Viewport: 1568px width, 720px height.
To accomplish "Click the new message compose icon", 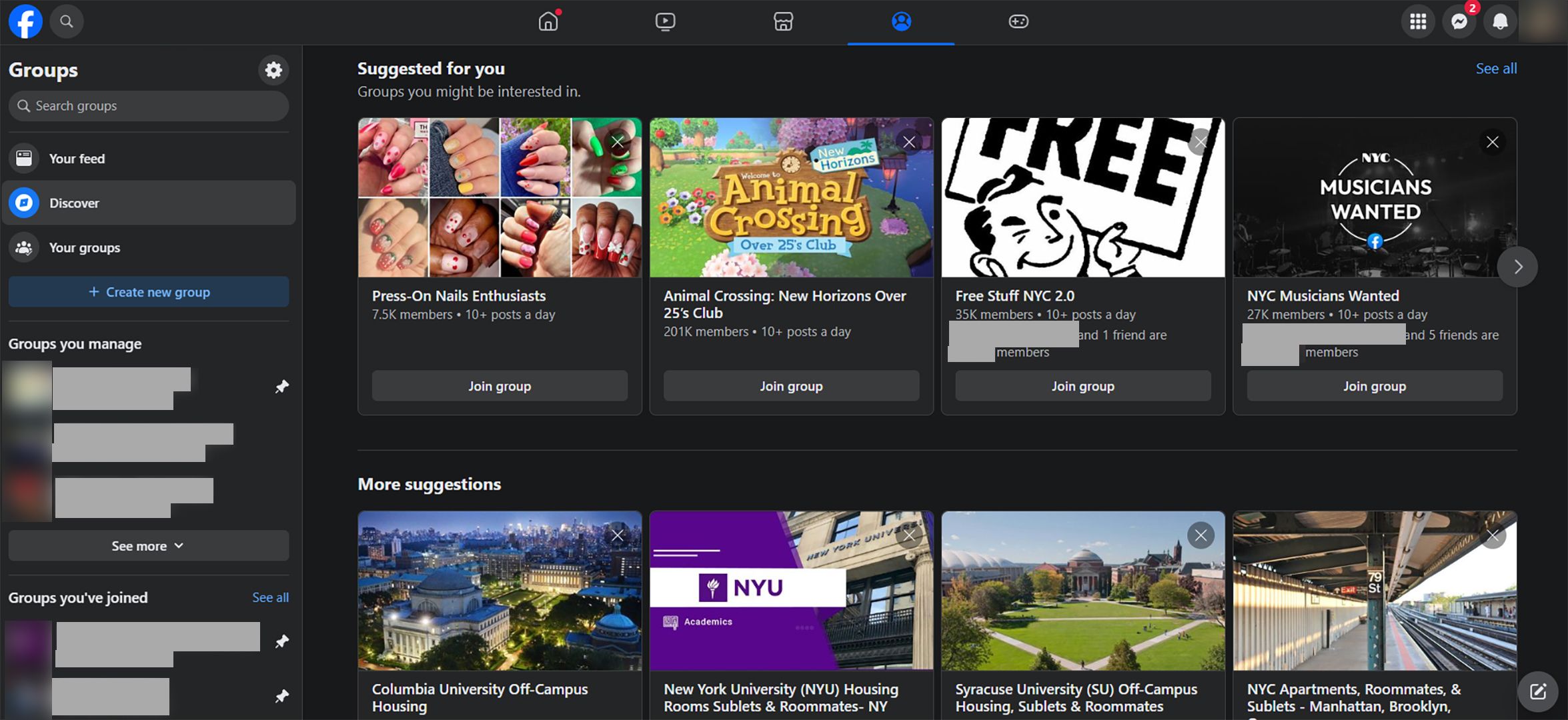I will 1538,691.
